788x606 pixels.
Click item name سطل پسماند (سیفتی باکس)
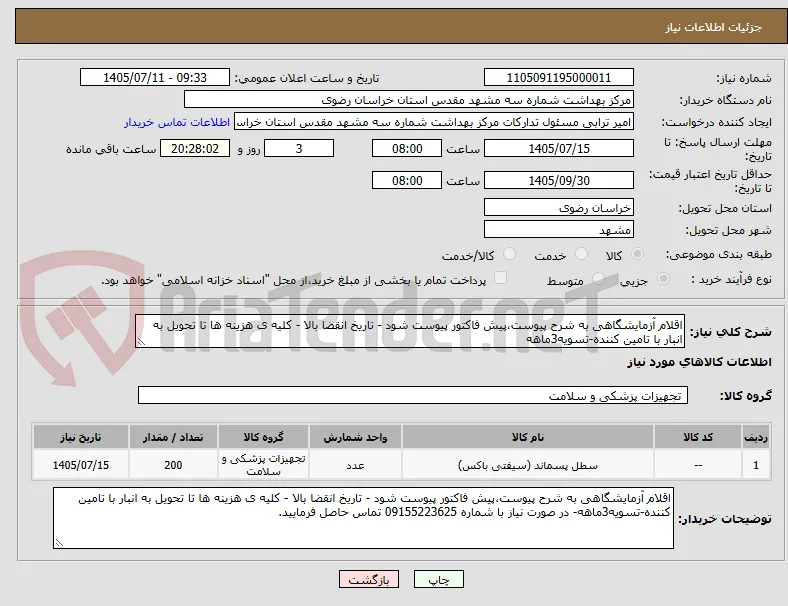[528, 465]
